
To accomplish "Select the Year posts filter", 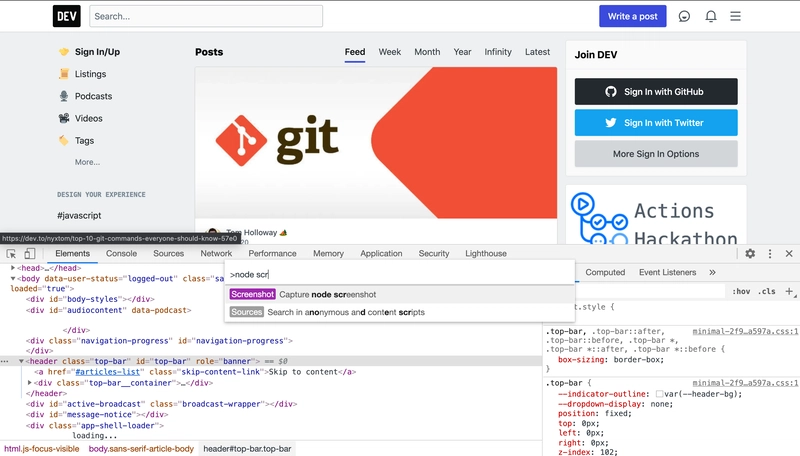I will click(x=462, y=52).
